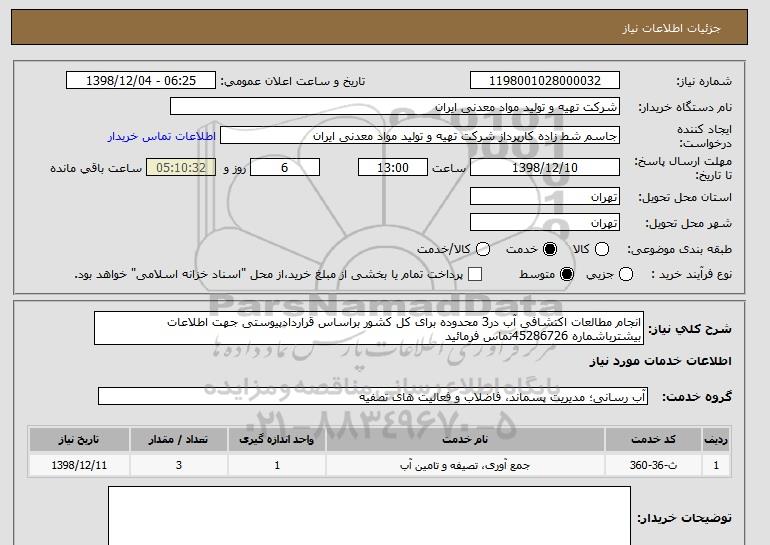Screen dimensions: 770x545
Task: Click the remaining days field showing 6
Action: pos(285,167)
